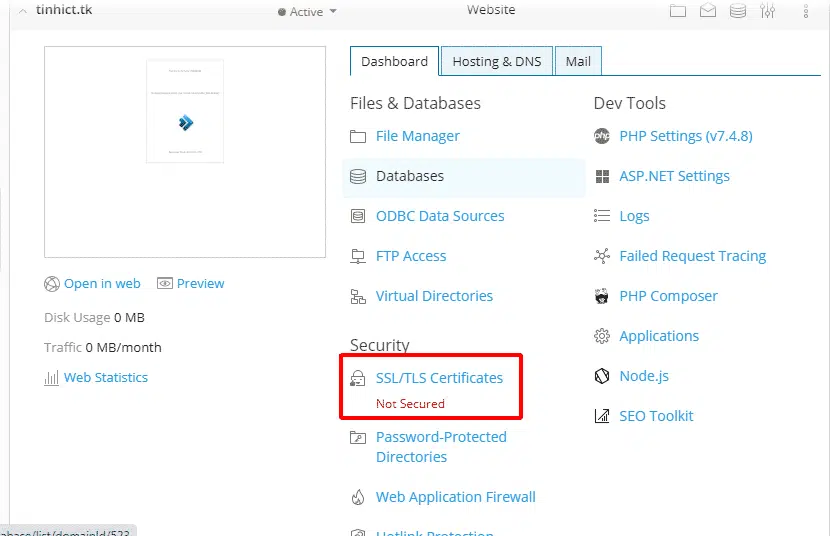This screenshot has height=536, width=830.
Task: Click the SEO Toolkit chart icon
Action: point(602,416)
